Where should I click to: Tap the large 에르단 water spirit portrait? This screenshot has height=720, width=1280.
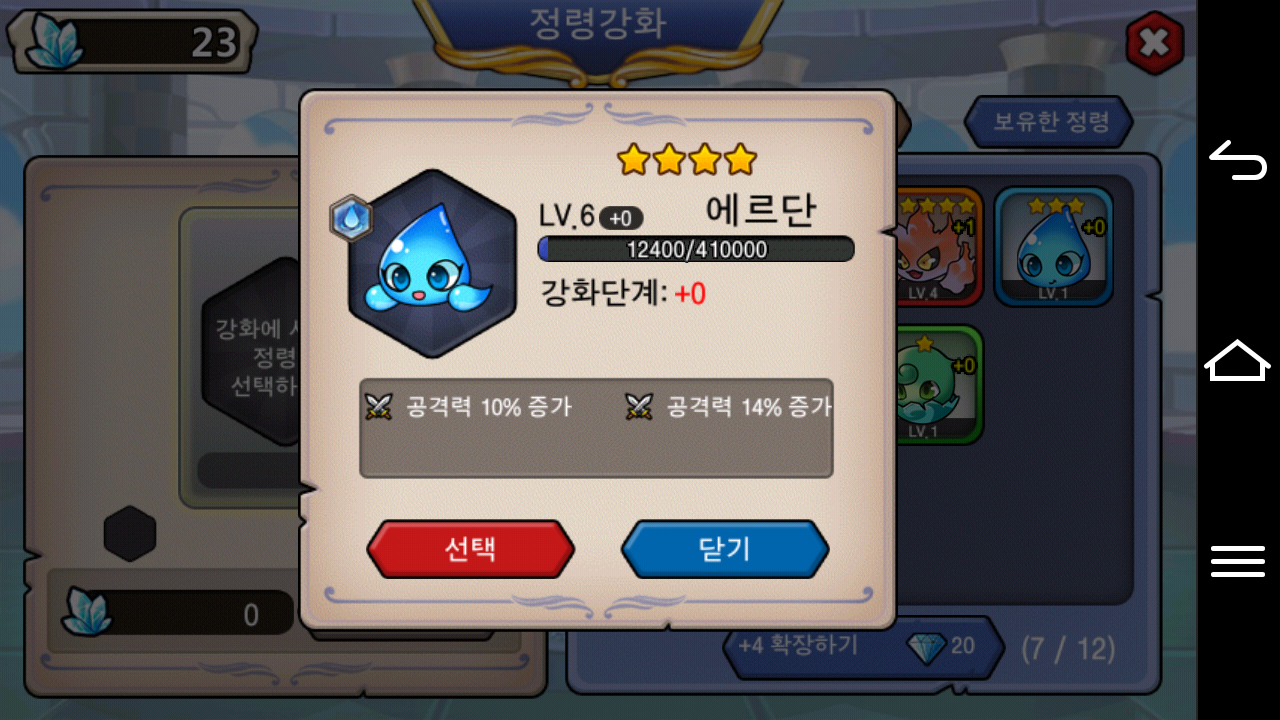(x=432, y=264)
